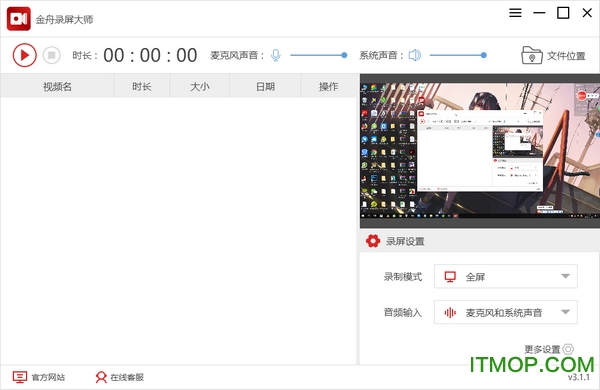Visit 官方网站 link
The image size is (600, 390).
[x=39, y=377]
